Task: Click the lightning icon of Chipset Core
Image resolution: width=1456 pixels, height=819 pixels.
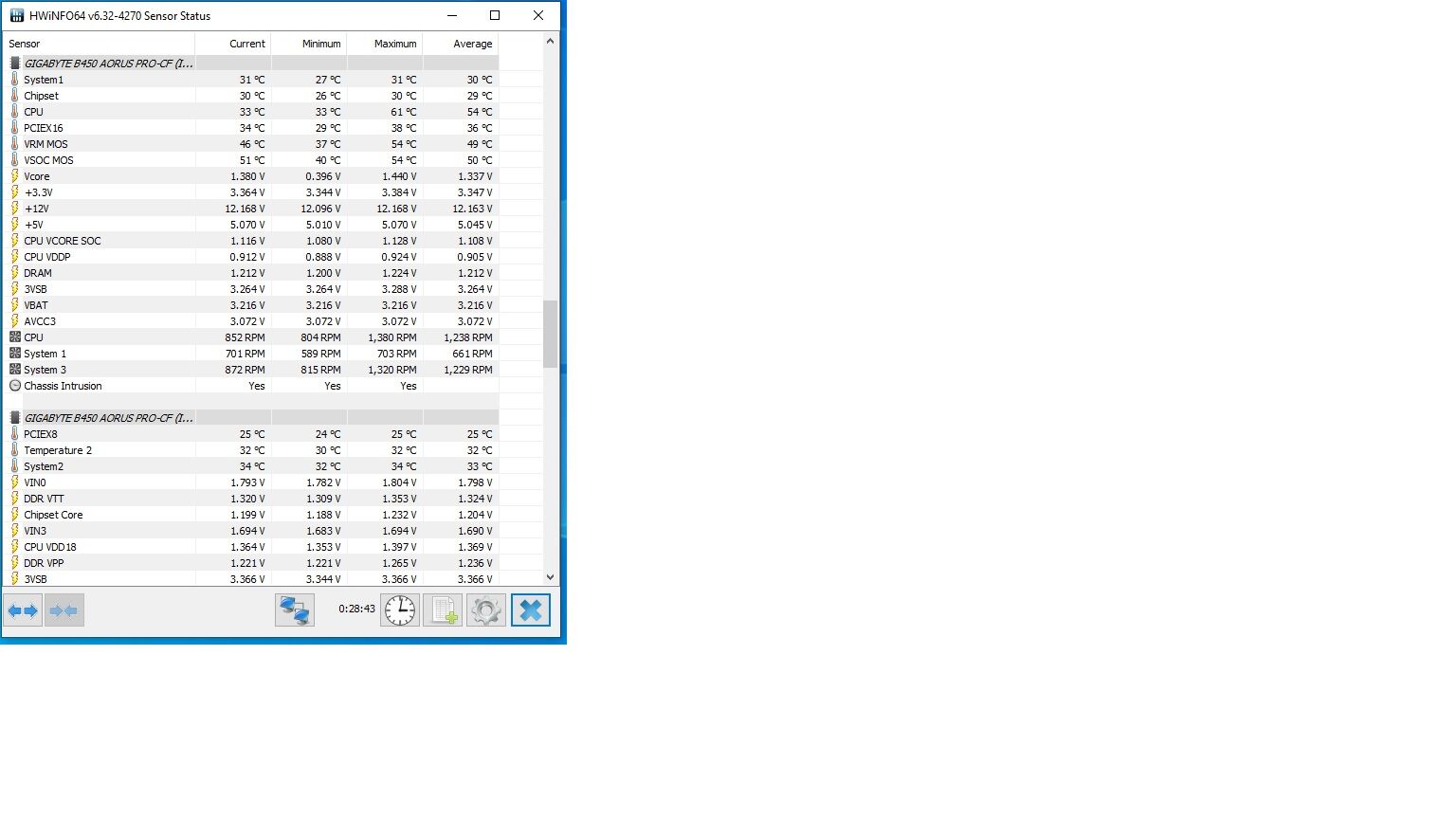Action: tap(14, 514)
